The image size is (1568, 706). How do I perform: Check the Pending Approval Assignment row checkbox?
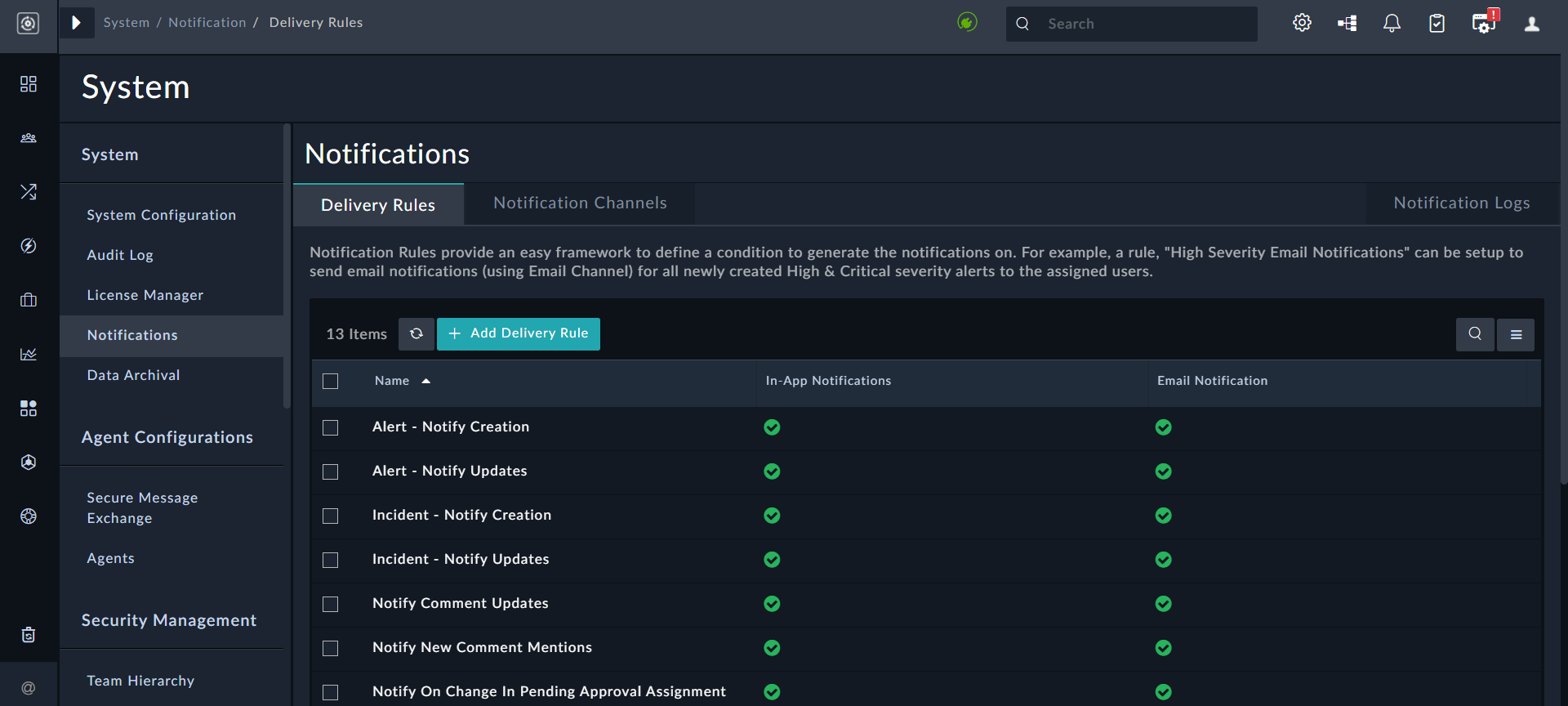coord(331,693)
